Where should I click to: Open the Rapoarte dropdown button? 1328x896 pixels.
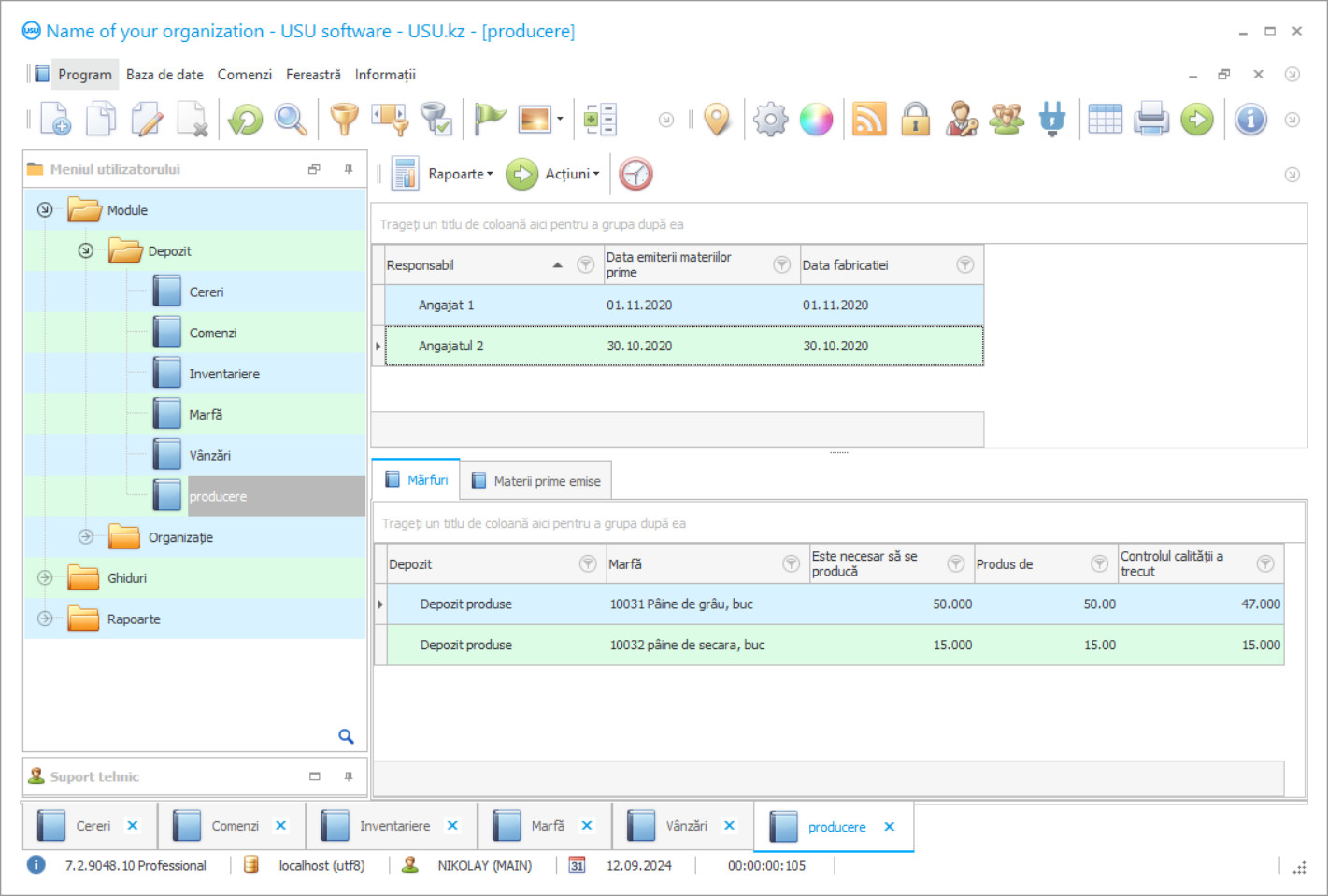point(460,174)
